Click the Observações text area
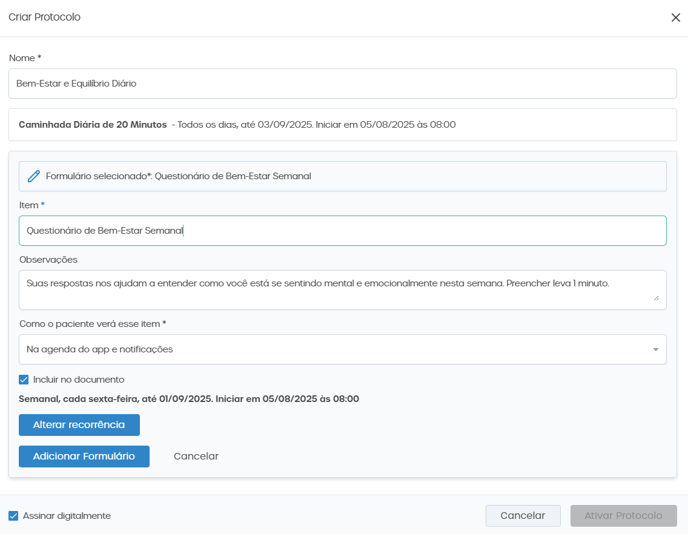The height and width of the screenshot is (534, 688). (x=342, y=290)
